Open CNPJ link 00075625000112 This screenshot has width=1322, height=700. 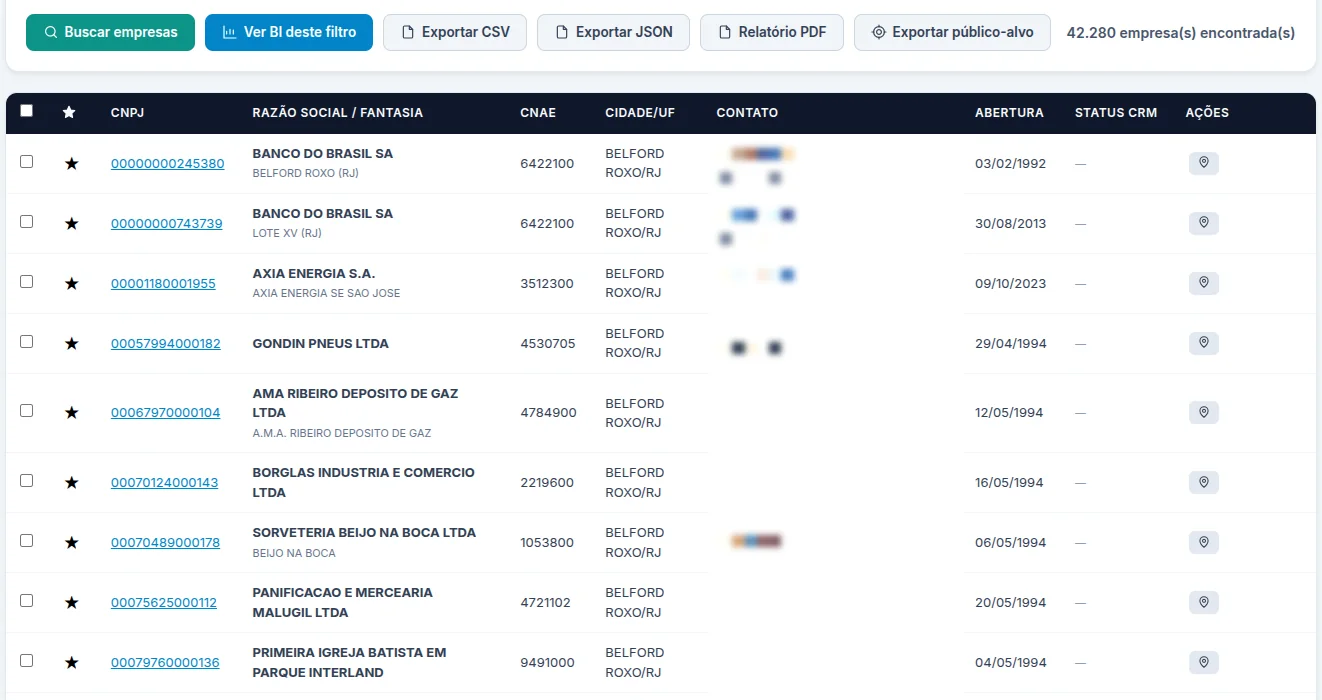click(x=163, y=602)
